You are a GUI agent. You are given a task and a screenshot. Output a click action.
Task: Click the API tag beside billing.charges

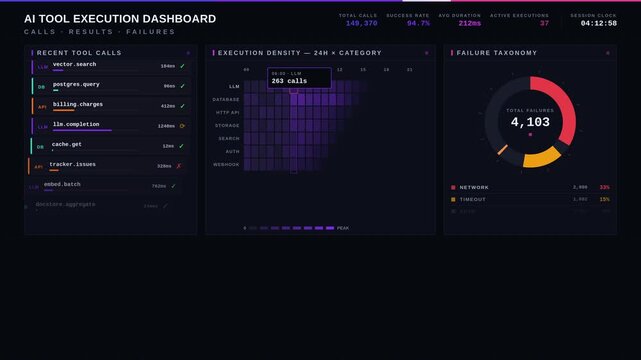42,107
